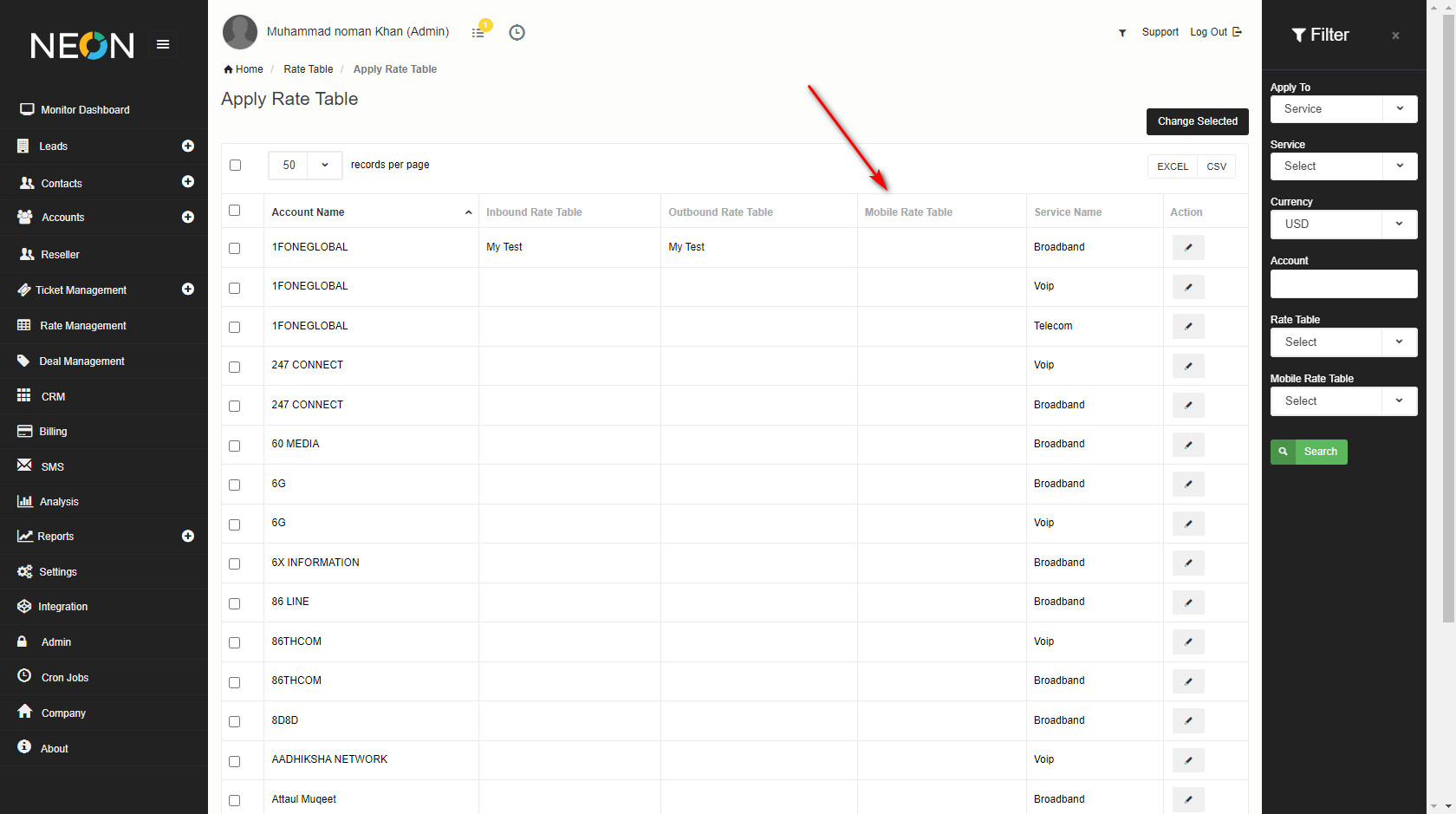Toggle the select-all checkbox in the table header
The height and width of the screenshot is (814, 1456).
pos(234,211)
